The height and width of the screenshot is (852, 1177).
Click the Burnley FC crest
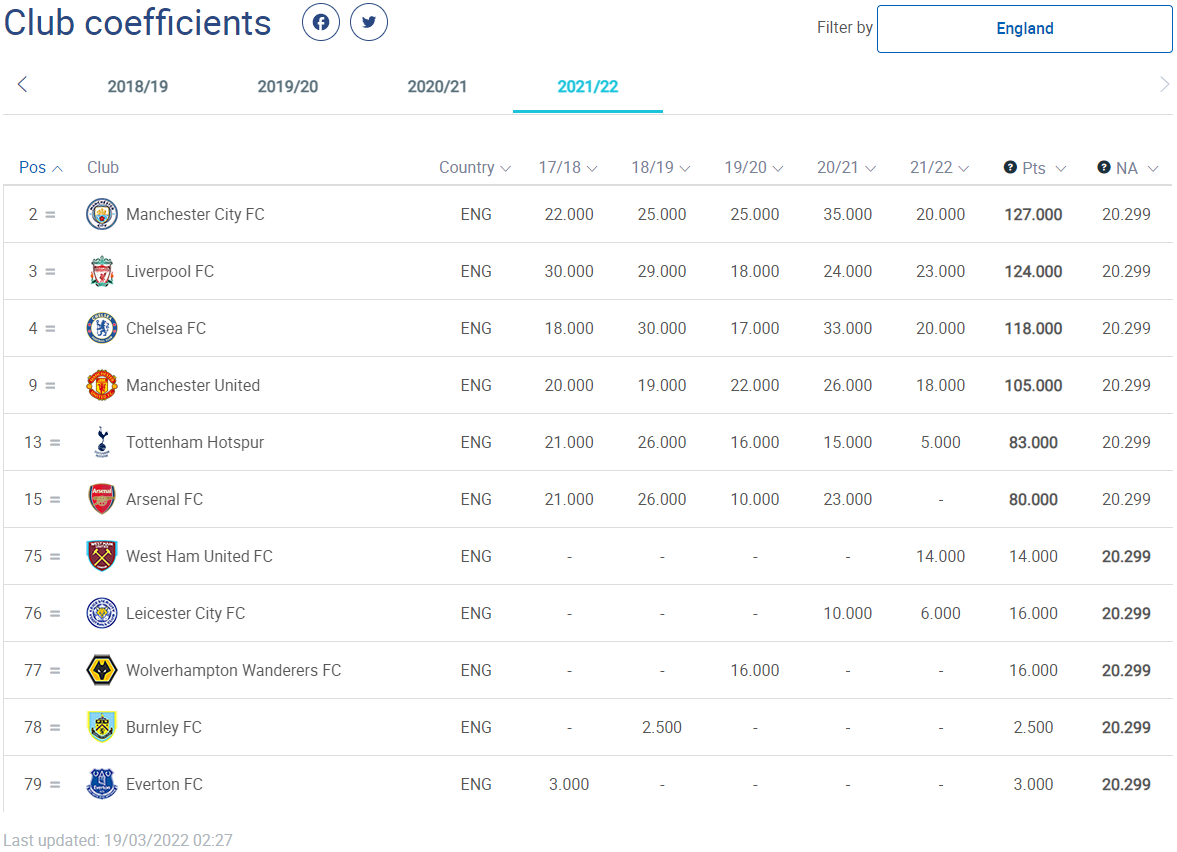pos(102,727)
